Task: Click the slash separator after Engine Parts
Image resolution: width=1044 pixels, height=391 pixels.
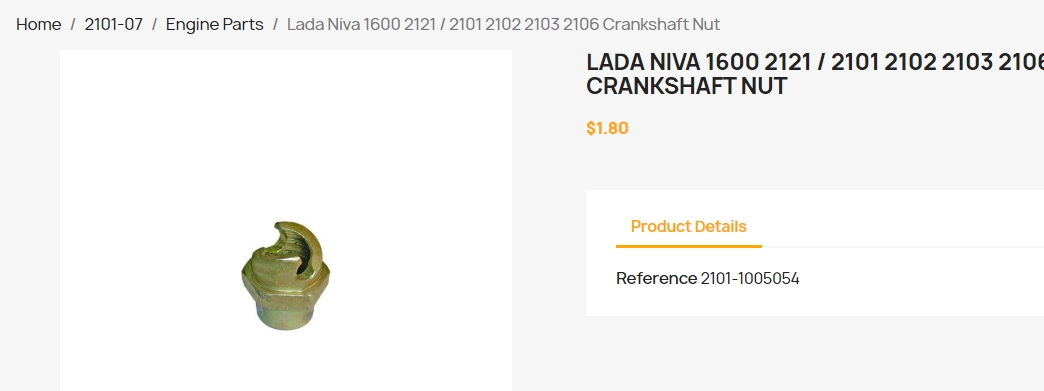Action: click(276, 25)
